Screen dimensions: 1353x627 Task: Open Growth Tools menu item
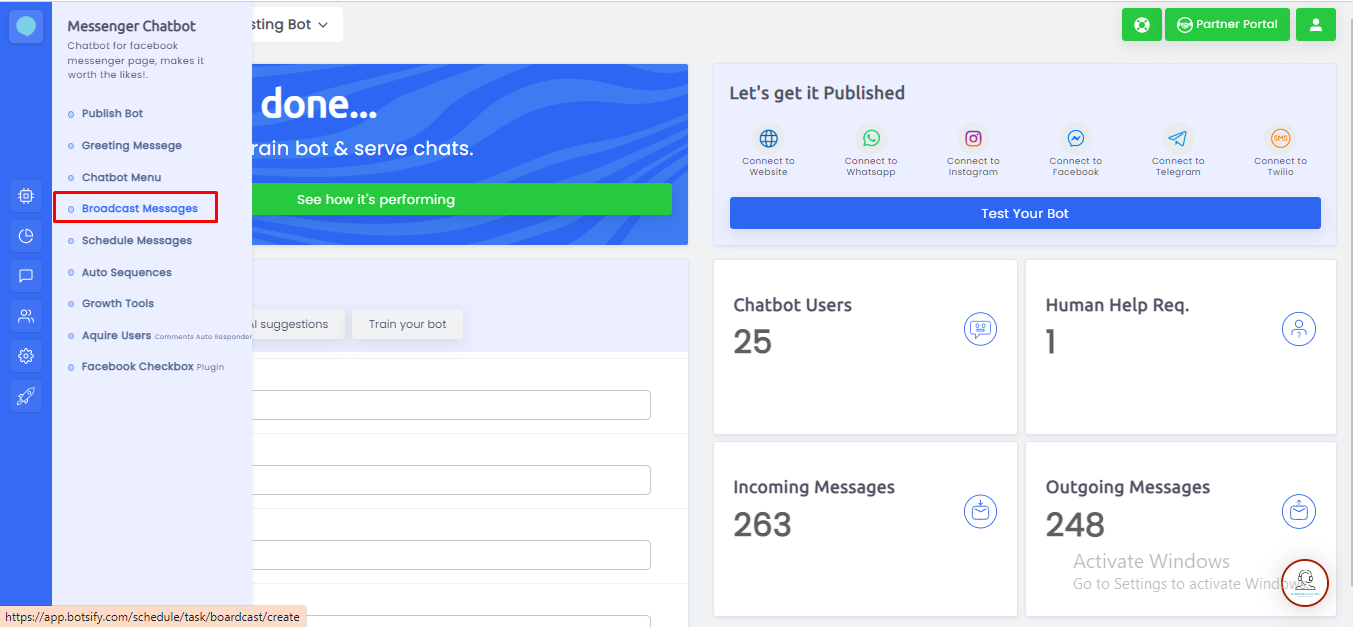[118, 303]
